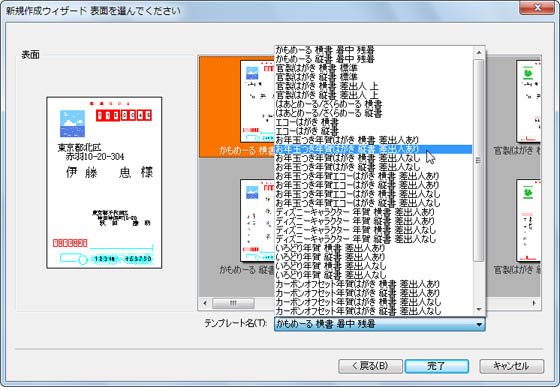Click dropdown list scroll up arrow

pos(479,53)
